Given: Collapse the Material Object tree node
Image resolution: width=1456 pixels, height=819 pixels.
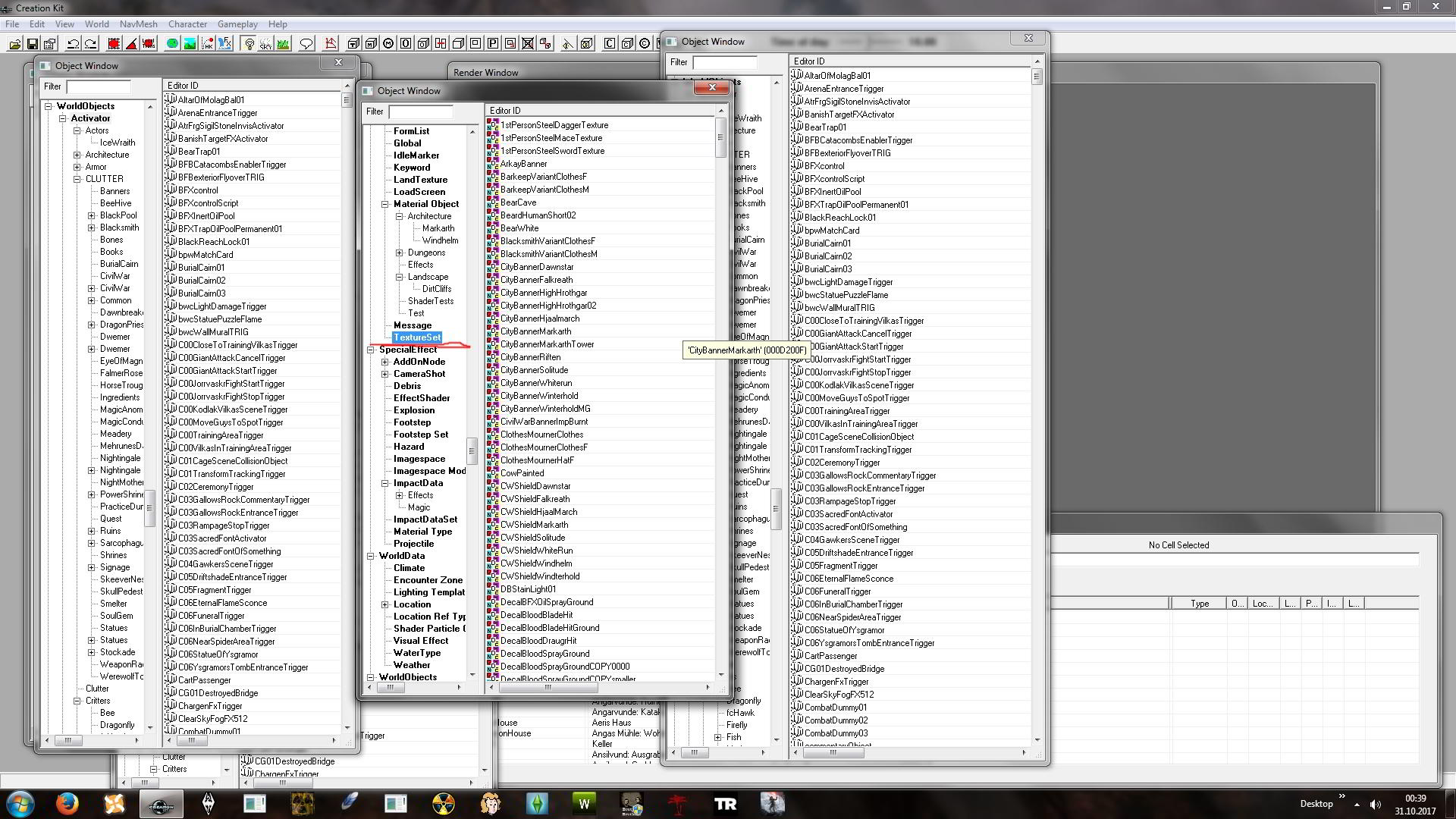Looking at the screenshot, I should point(385,204).
